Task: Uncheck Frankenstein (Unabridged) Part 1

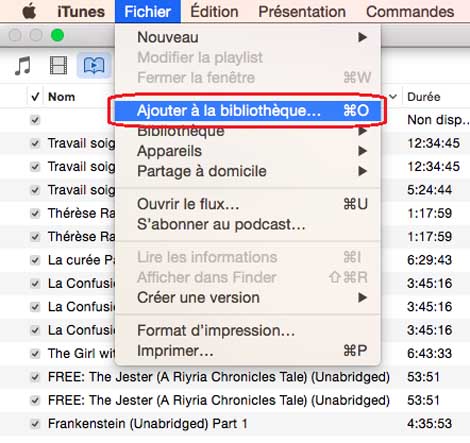Action: click(35, 424)
